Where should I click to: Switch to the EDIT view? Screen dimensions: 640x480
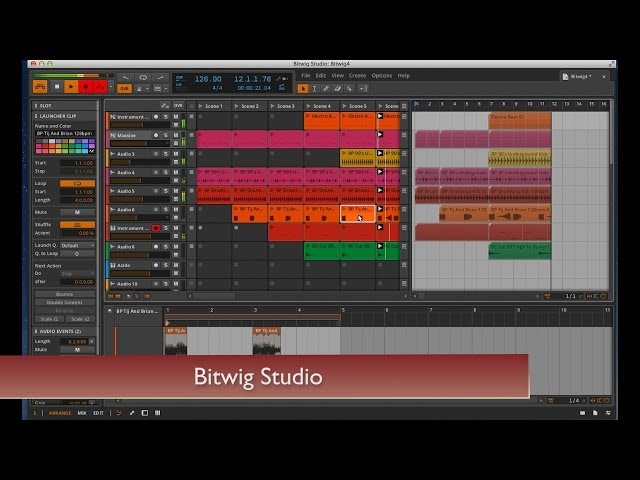(98, 413)
